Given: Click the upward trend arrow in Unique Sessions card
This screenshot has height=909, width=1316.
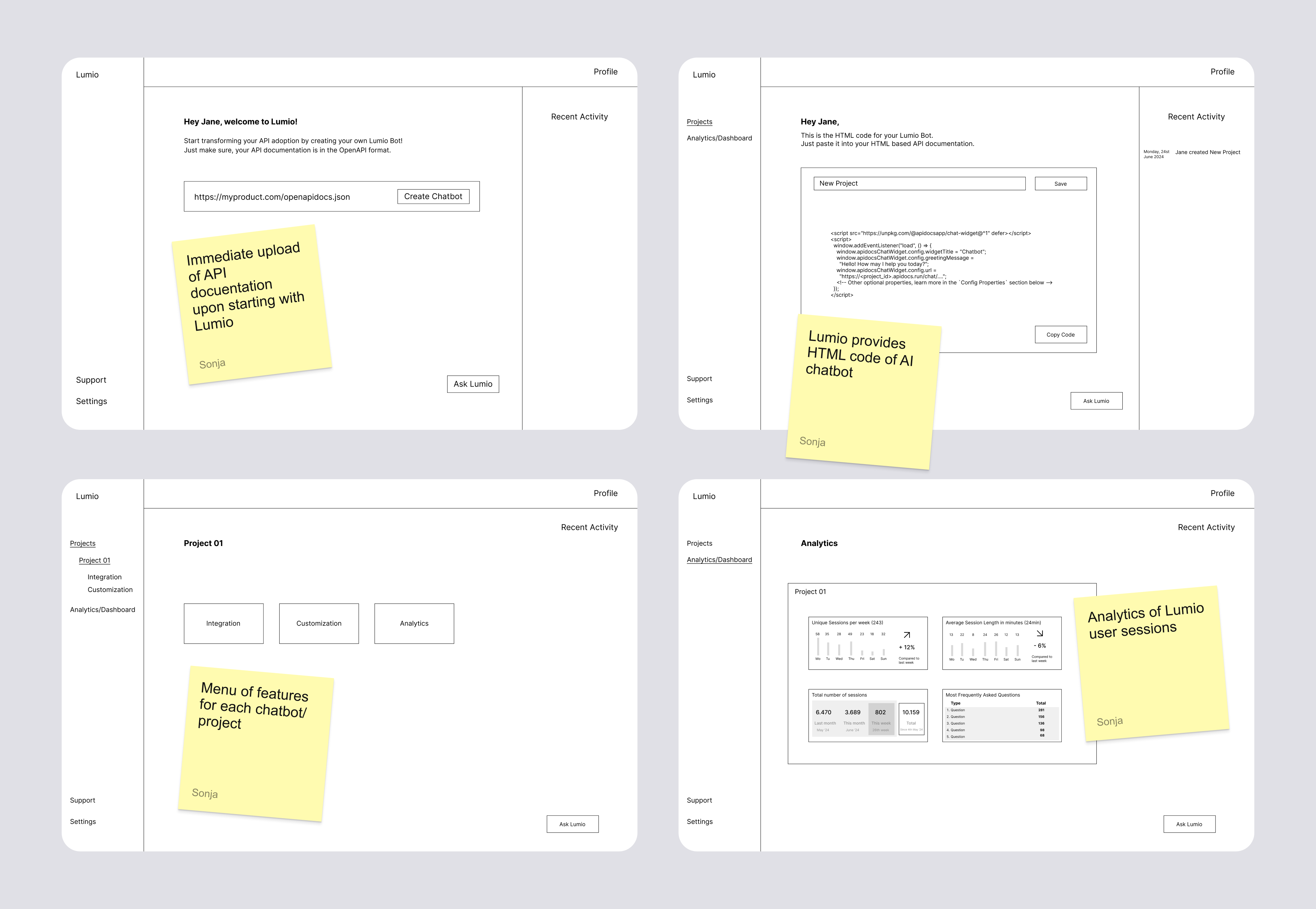Looking at the screenshot, I should 907,634.
